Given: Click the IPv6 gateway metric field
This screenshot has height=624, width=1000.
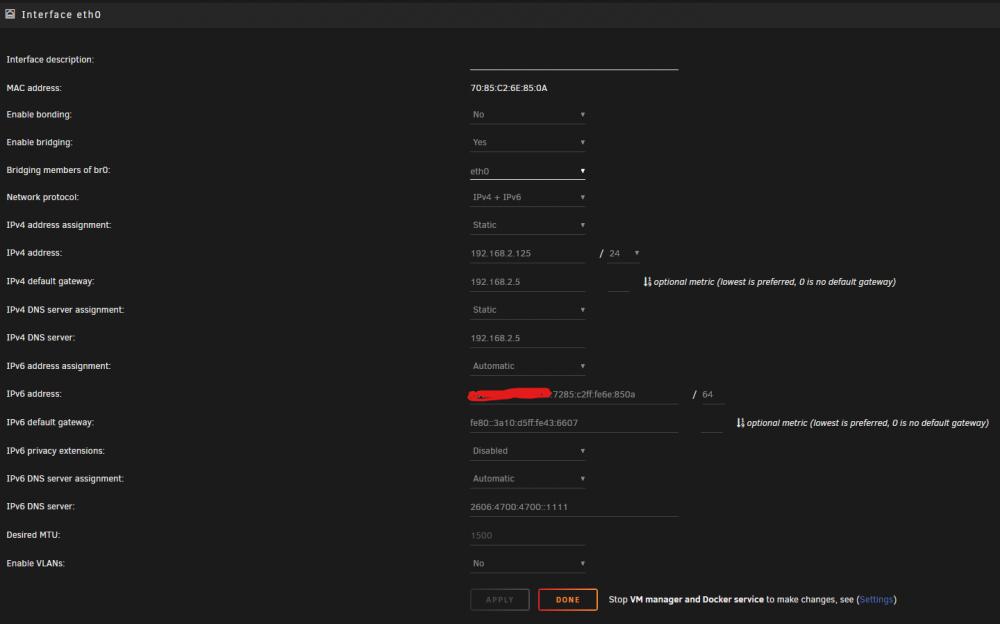Looking at the screenshot, I should click(x=712, y=423).
